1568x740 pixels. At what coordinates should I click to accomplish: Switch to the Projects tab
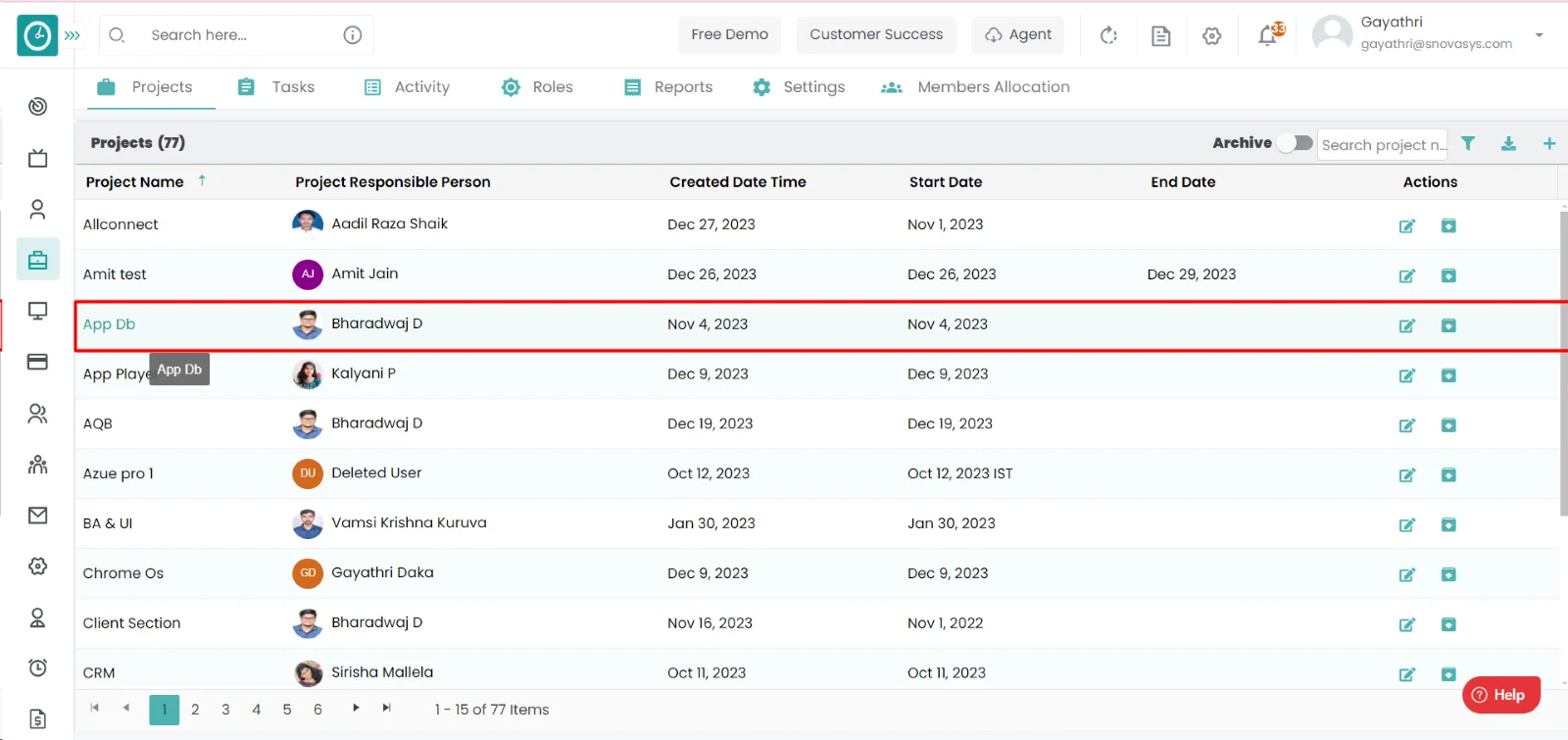145,87
